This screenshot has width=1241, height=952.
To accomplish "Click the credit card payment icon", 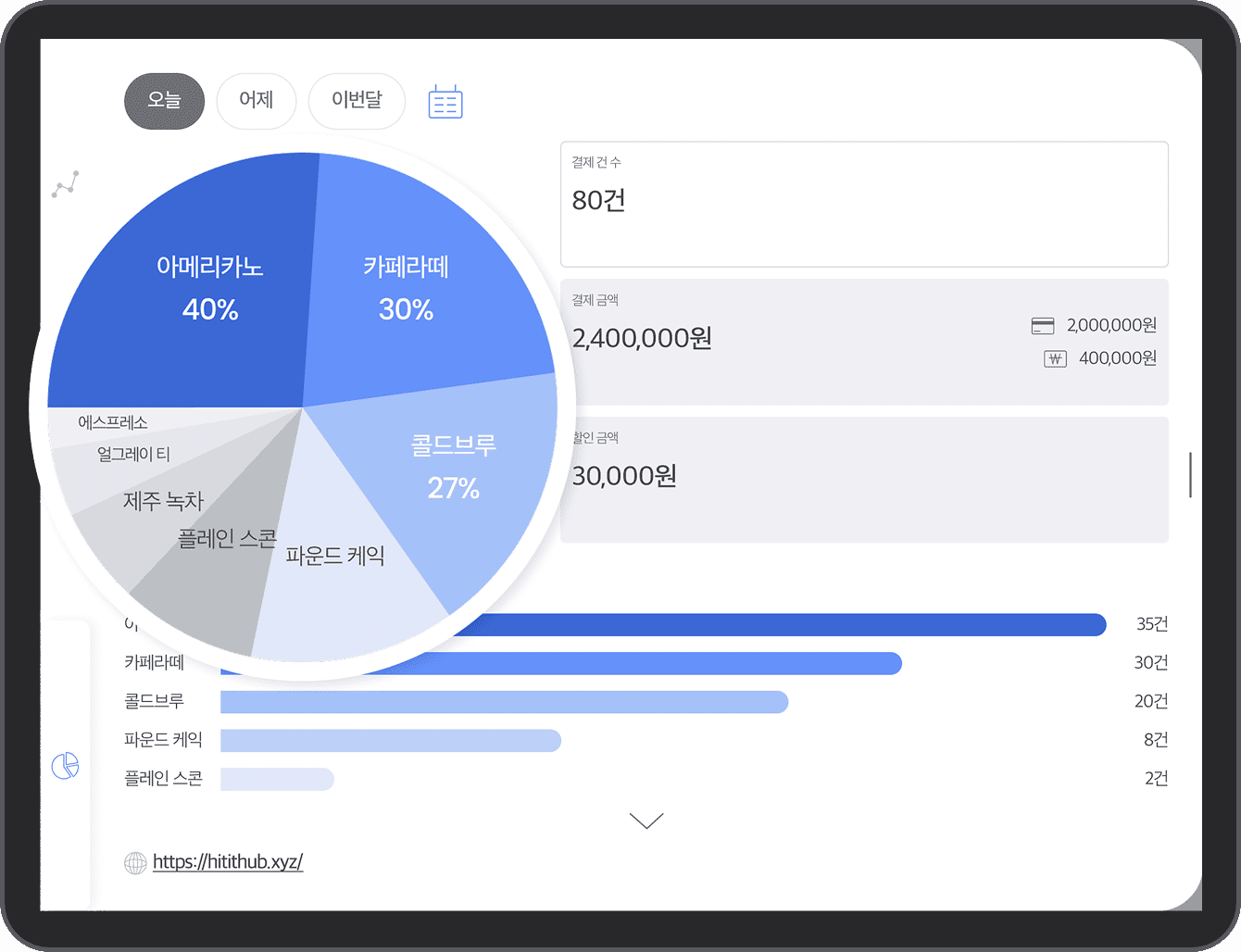I will pyautogui.click(x=1043, y=326).
